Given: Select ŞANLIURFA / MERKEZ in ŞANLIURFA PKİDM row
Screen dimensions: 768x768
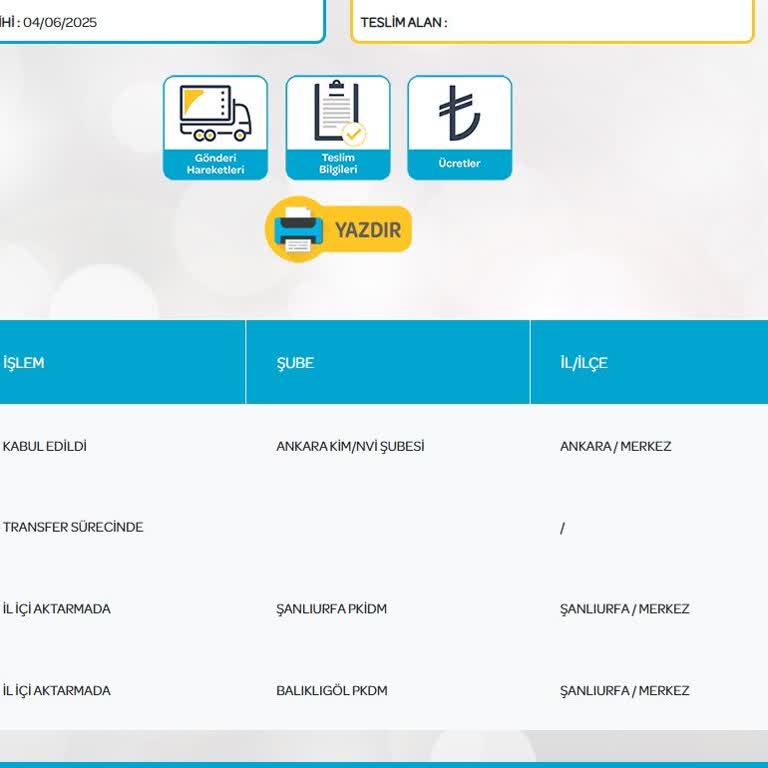Looking at the screenshot, I should [x=625, y=609].
